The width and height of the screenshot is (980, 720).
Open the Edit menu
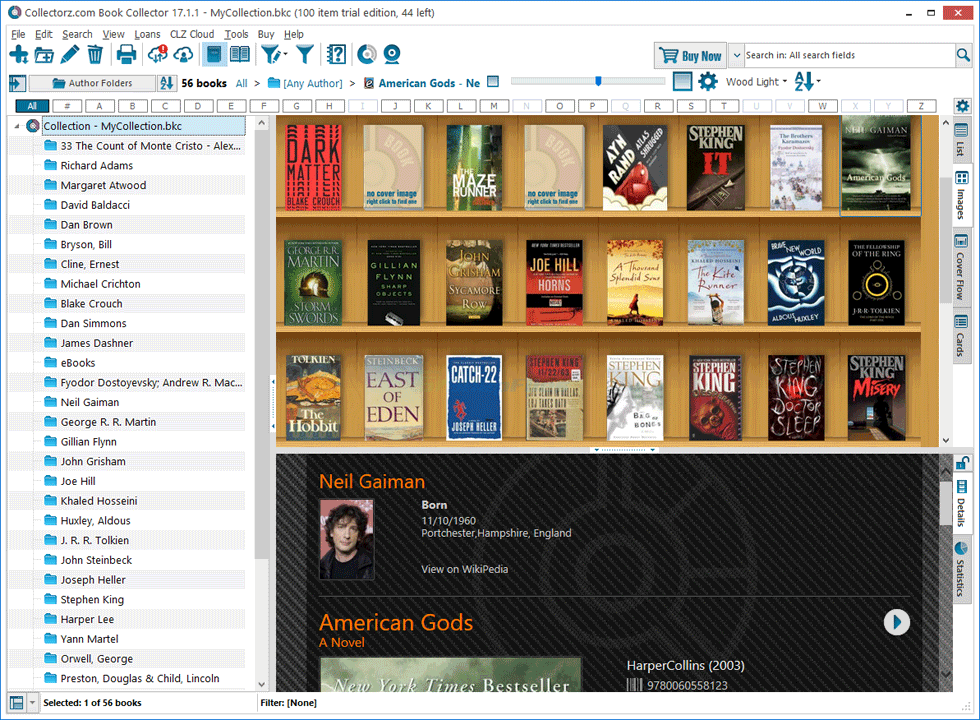43,34
